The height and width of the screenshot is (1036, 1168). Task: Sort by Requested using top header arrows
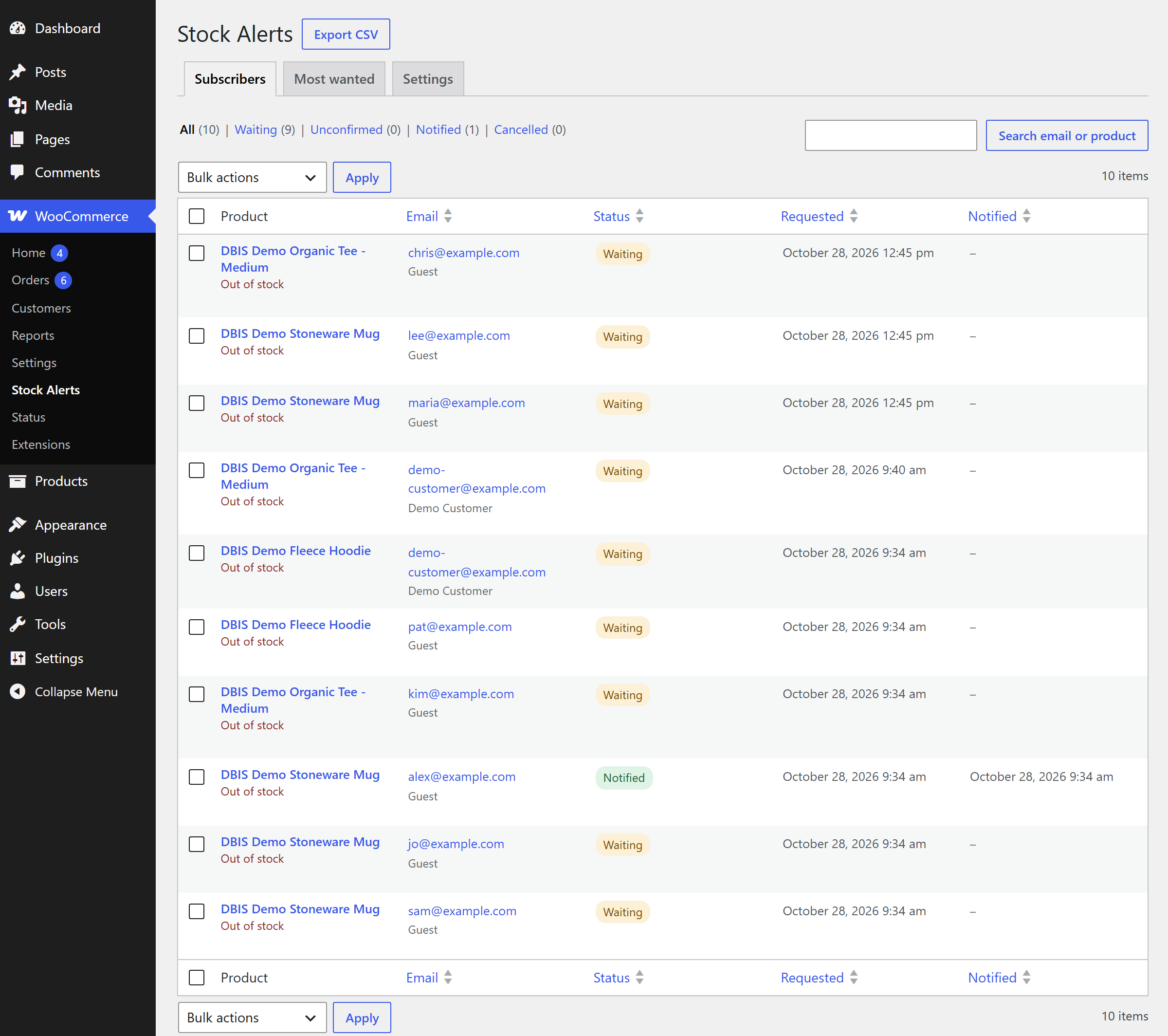(x=854, y=216)
